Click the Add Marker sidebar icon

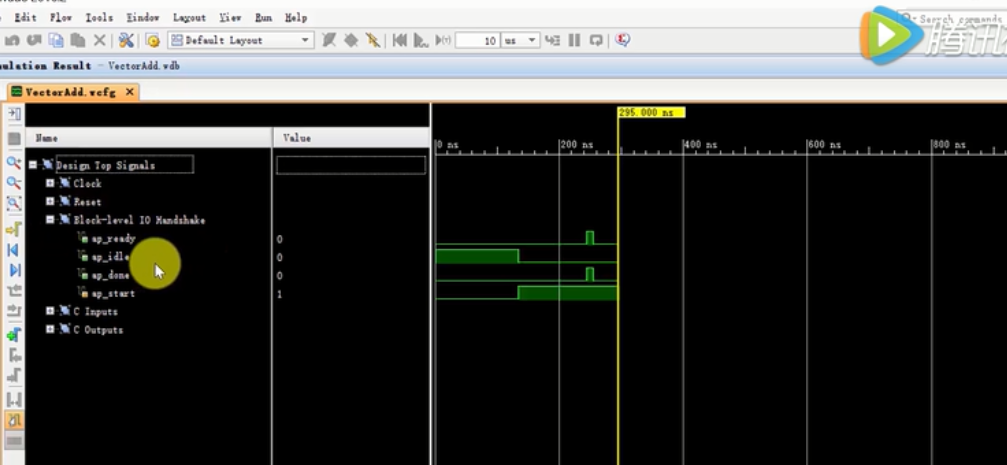(14, 335)
